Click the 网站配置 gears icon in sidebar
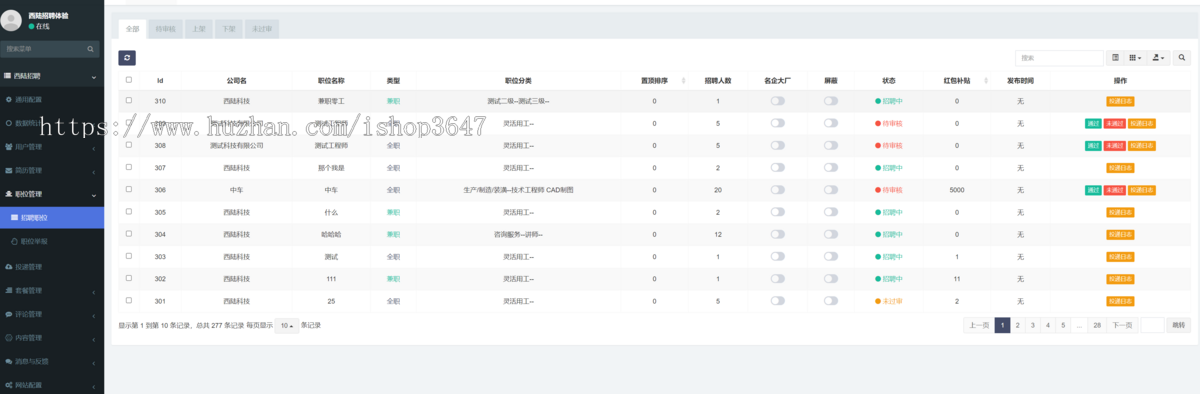Image resolution: width=1200 pixels, height=394 pixels. 9,385
